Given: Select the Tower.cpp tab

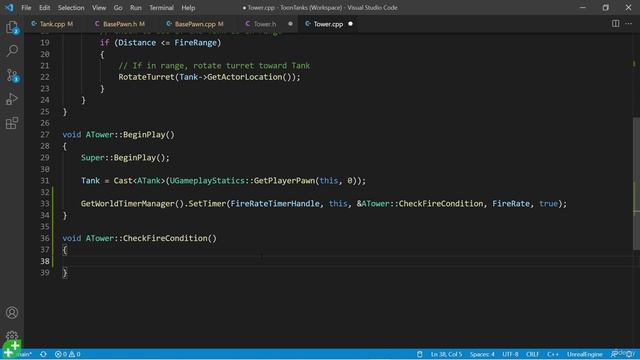Looking at the screenshot, I should click(328, 24).
